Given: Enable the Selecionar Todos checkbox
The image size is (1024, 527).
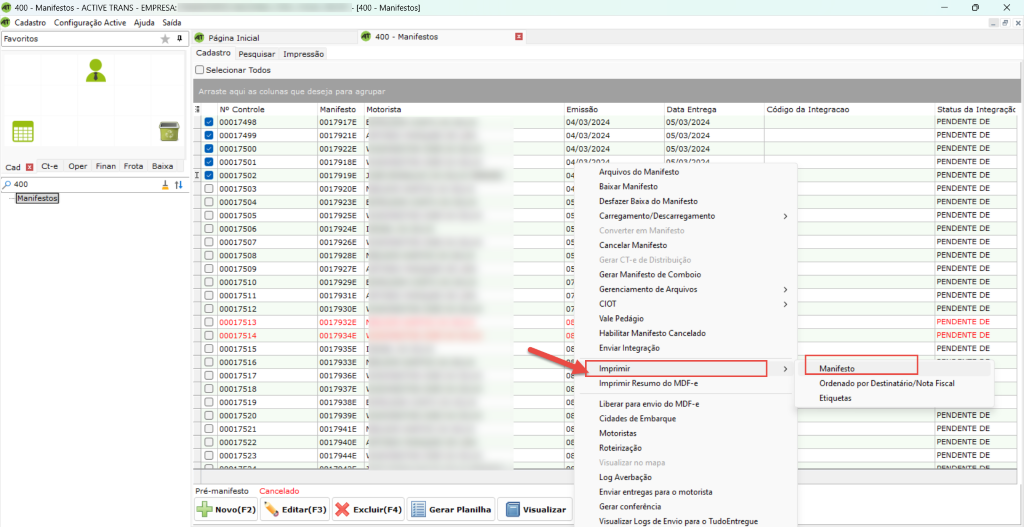Looking at the screenshot, I should (x=200, y=70).
